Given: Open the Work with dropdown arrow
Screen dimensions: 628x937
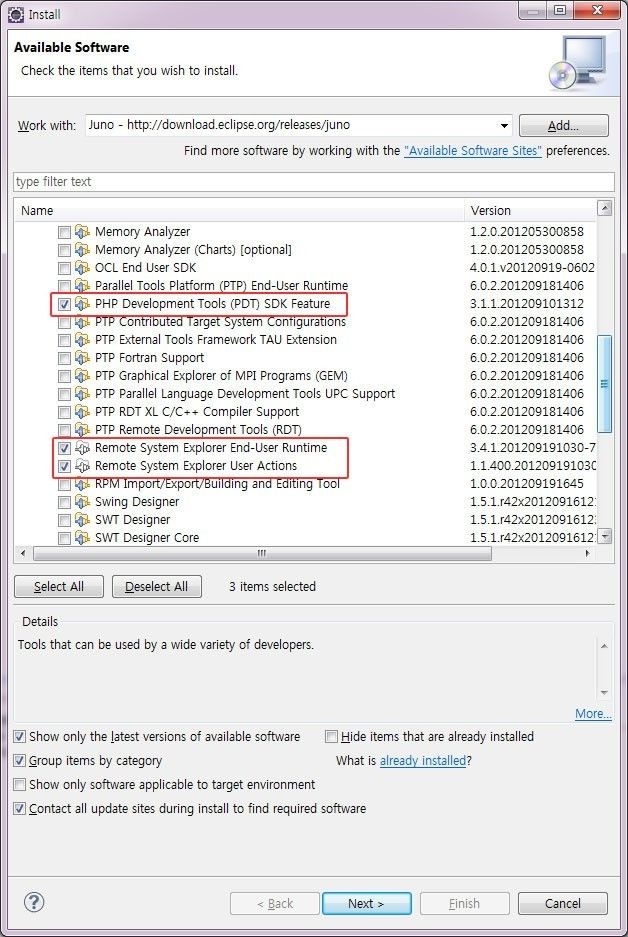Looking at the screenshot, I should 504,125.
